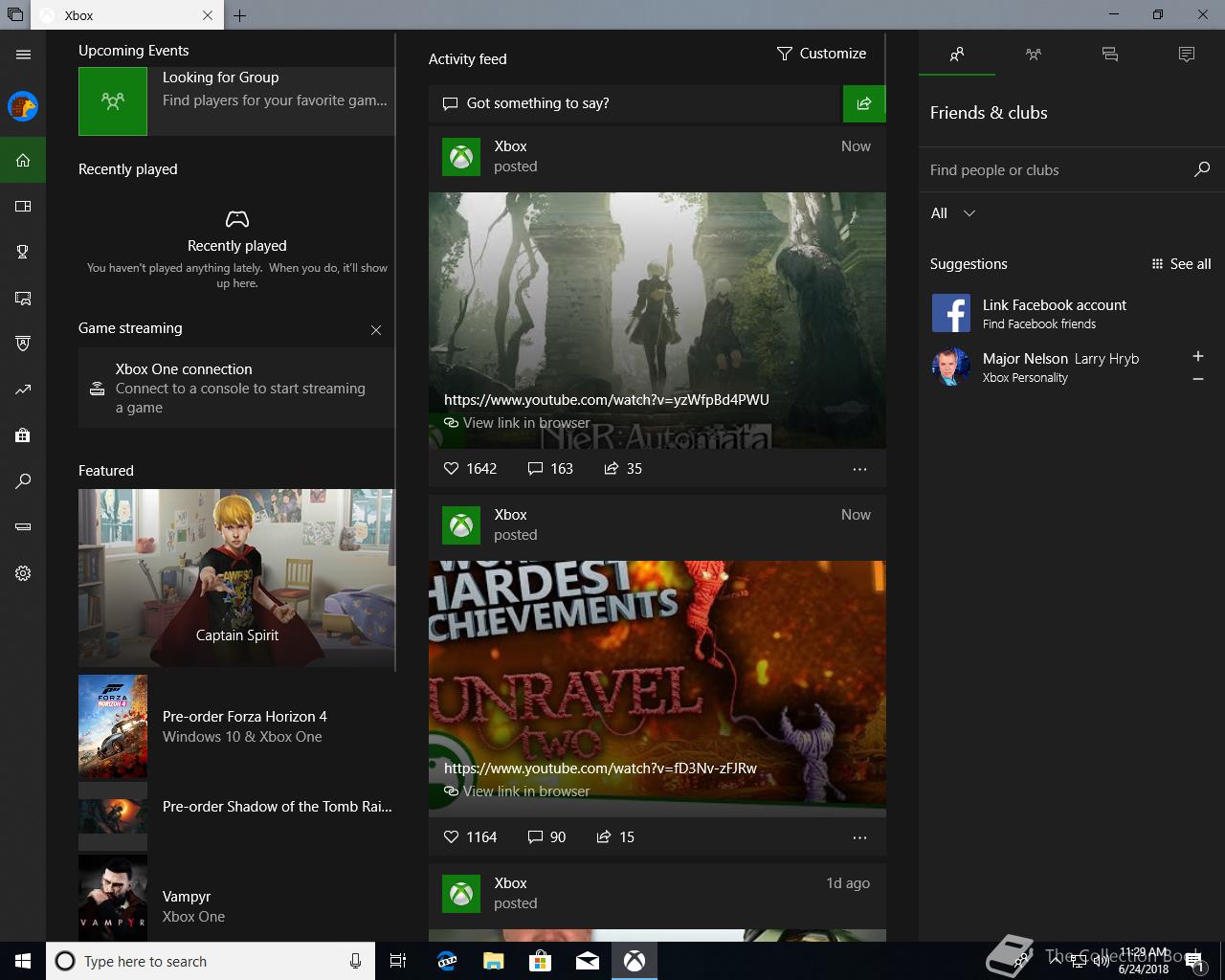Image resolution: width=1225 pixels, height=980 pixels.
Task: View Unravel Two link in browser
Action: pyautogui.click(x=517, y=791)
